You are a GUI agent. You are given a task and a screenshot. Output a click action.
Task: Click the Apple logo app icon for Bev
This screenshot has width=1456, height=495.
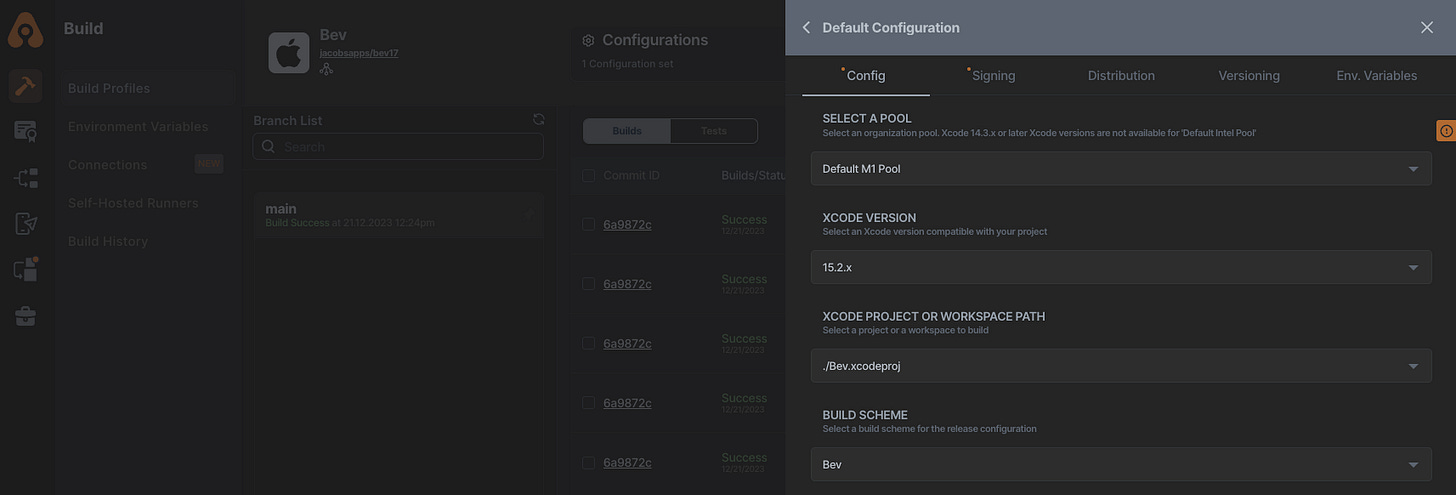(289, 53)
